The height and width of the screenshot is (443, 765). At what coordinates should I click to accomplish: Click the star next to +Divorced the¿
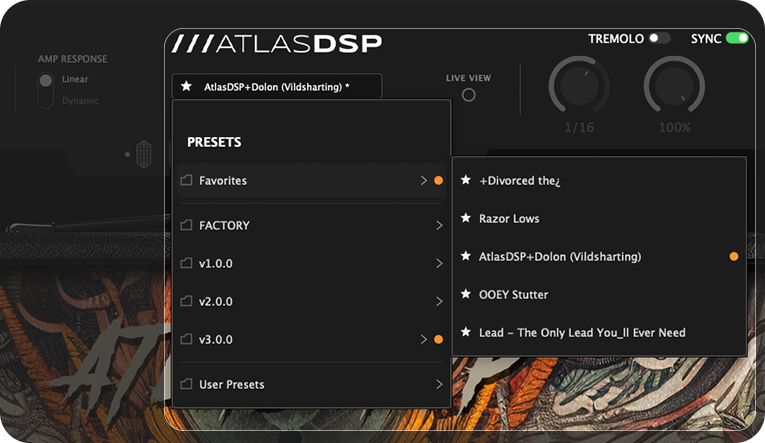[x=466, y=180]
